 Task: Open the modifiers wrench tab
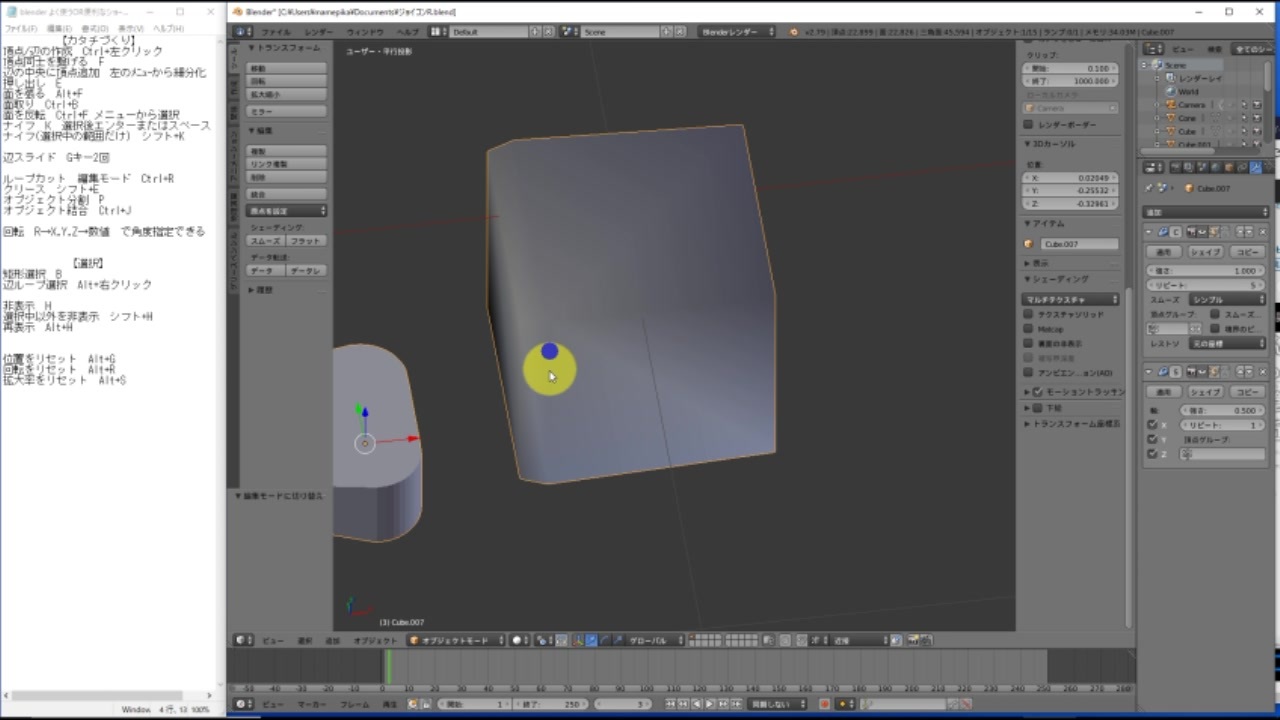pos(1255,168)
